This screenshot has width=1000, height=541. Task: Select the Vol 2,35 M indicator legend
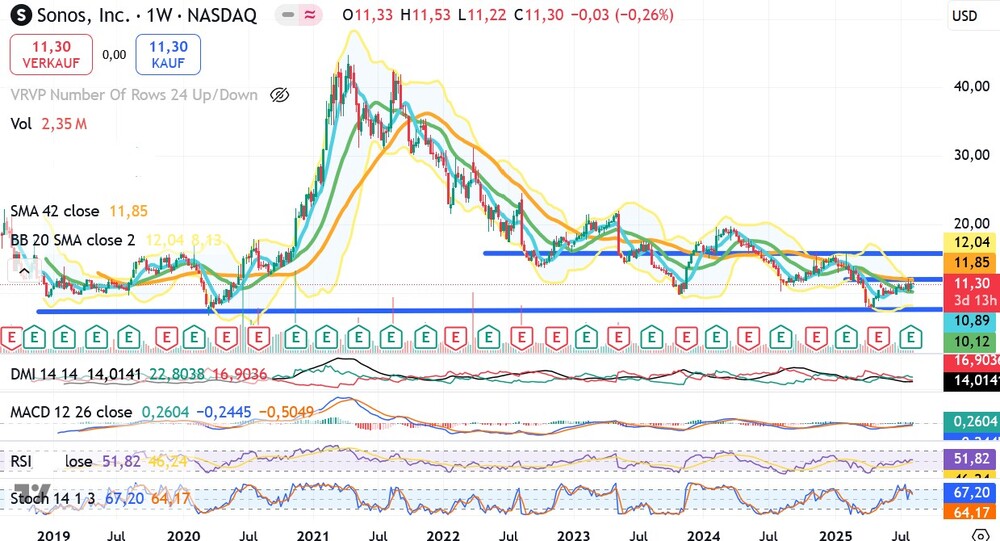point(48,124)
